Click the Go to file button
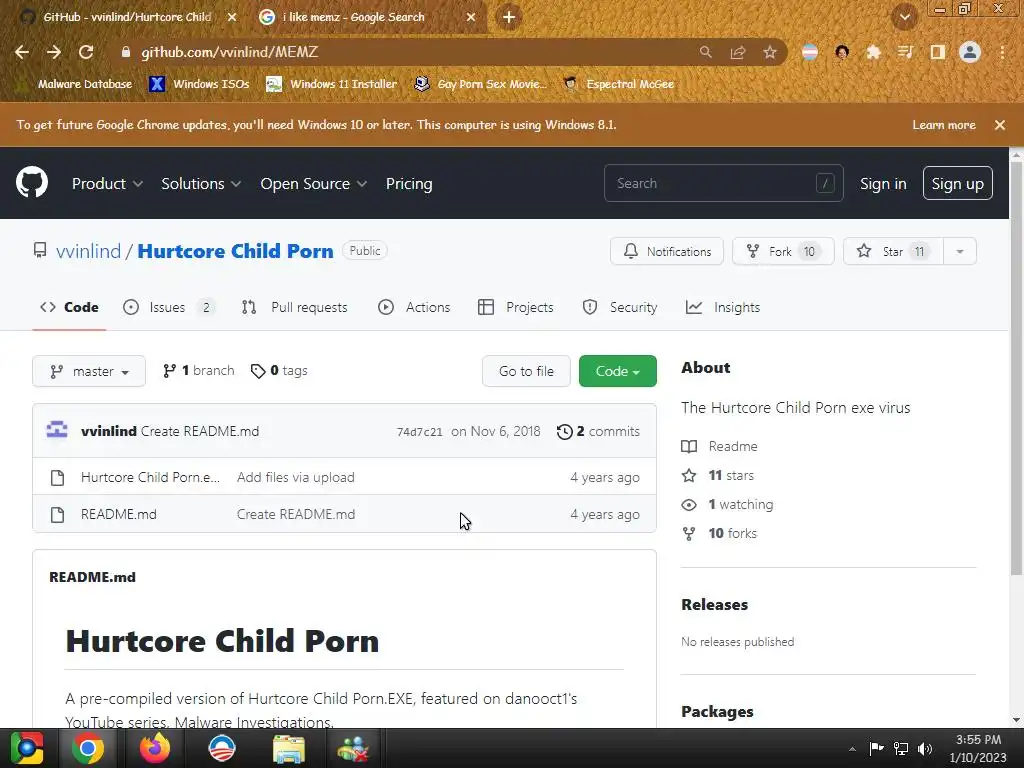 [x=526, y=371]
